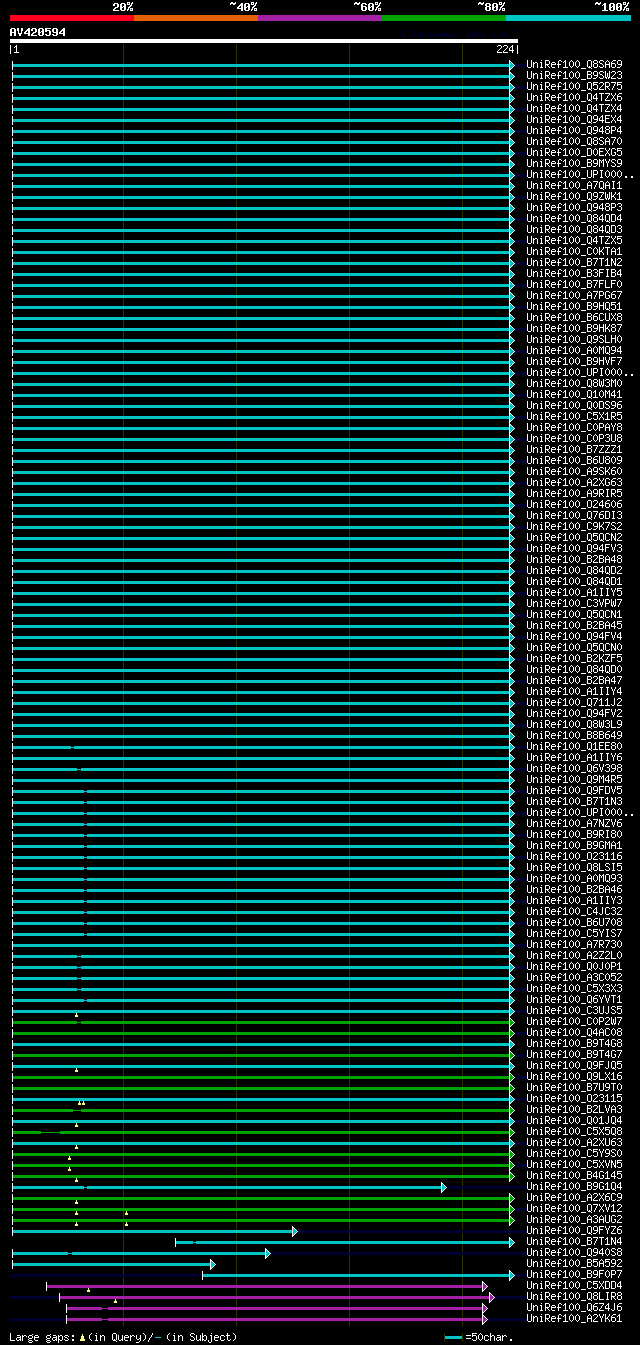Select the UniRef100_B7FLF0 label
The image size is (640, 1345).
pos(574,284)
